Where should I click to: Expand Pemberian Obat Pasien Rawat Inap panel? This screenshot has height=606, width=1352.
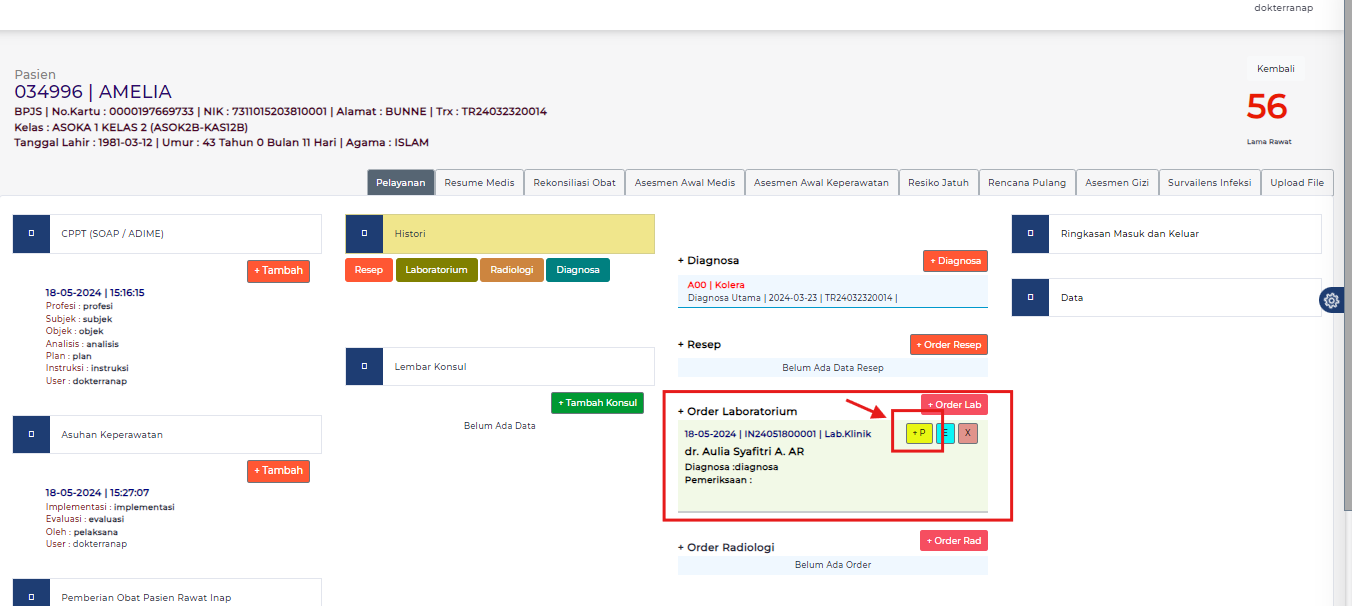point(31,596)
